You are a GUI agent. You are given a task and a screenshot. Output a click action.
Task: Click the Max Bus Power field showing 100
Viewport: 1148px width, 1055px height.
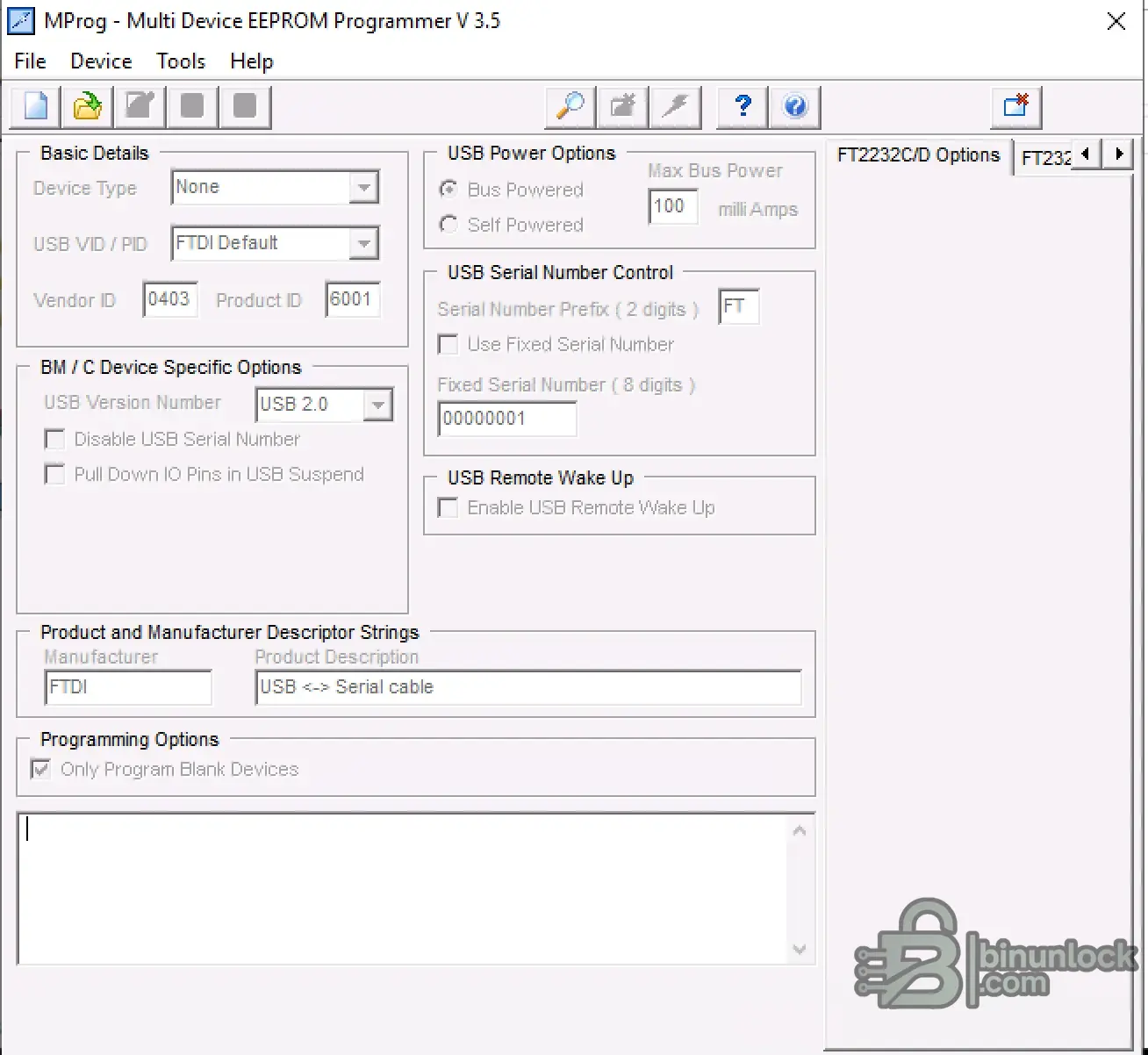[673, 206]
